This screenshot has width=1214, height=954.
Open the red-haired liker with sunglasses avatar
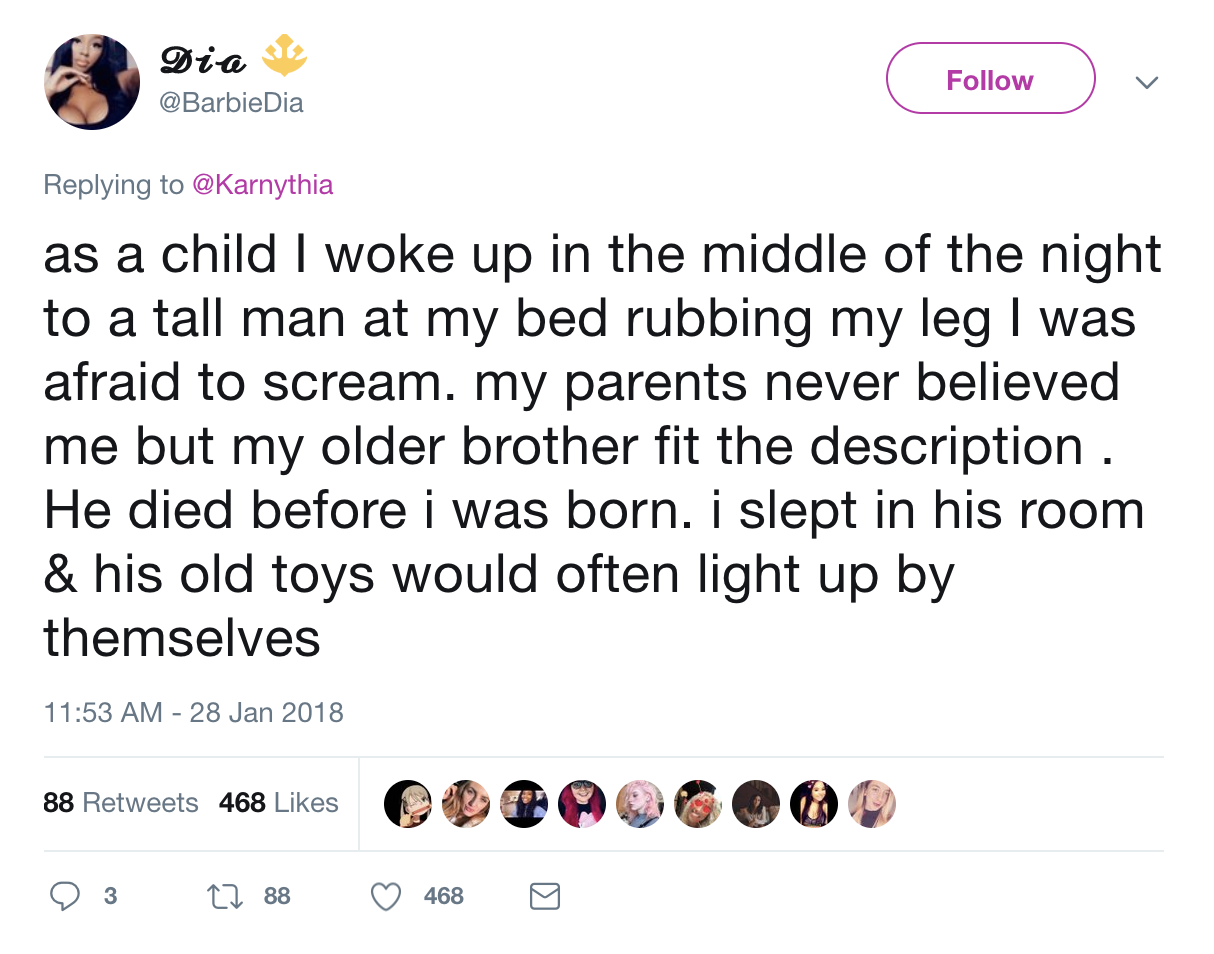click(581, 803)
